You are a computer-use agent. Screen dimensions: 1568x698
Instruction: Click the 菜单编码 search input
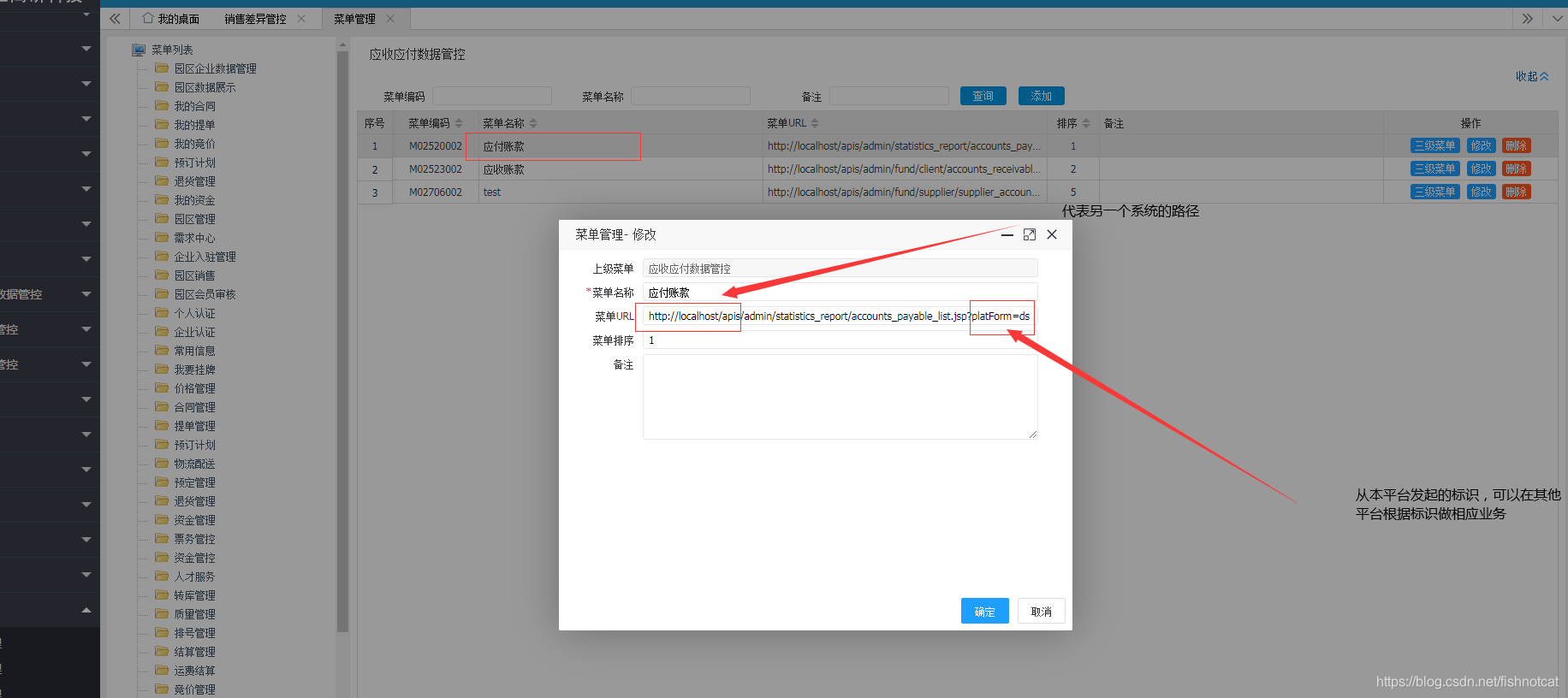tap(492, 96)
